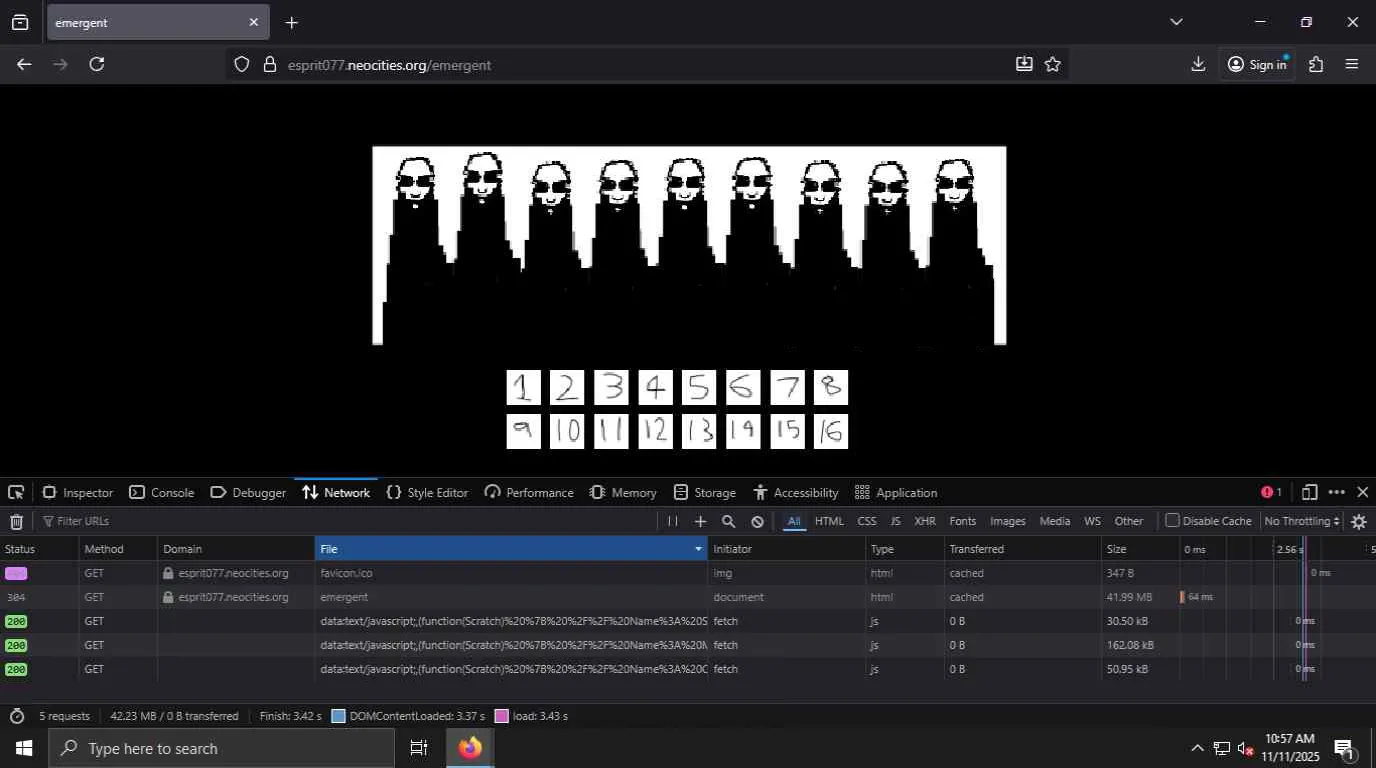Clear the network log with trash icon
Image resolution: width=1376 pixels, height=768 pixels.
(16, 521)
